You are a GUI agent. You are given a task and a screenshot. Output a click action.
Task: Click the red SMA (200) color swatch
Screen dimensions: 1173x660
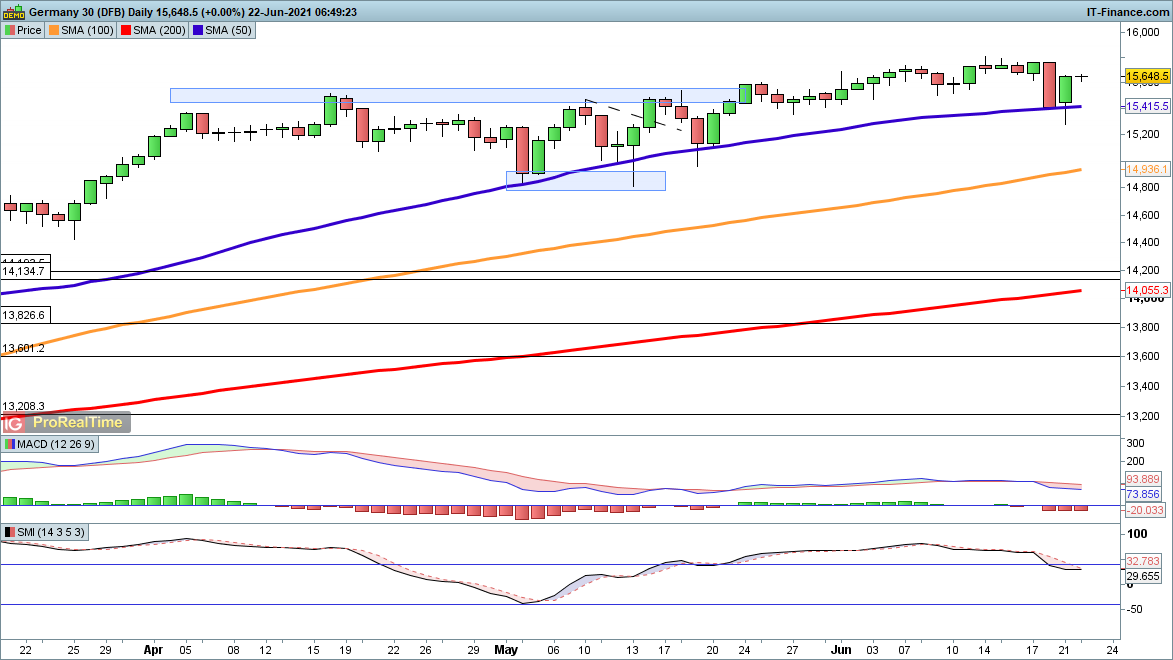[125, 30]
